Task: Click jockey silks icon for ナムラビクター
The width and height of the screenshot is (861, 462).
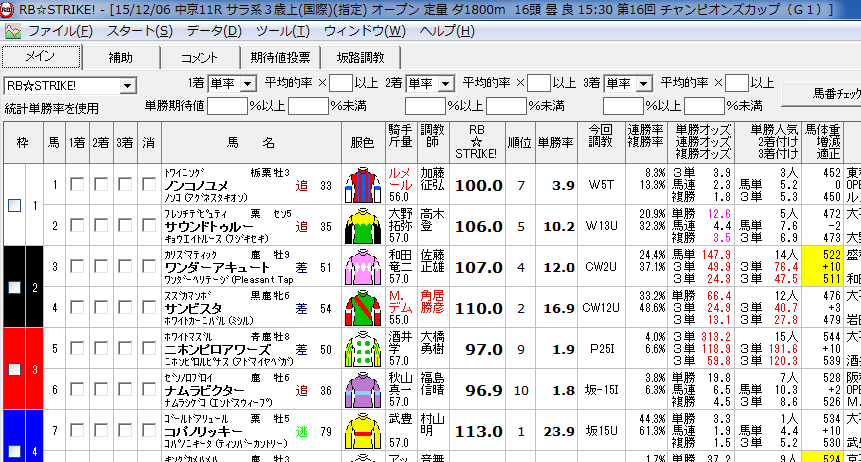Action: click(x=362, y=391)
